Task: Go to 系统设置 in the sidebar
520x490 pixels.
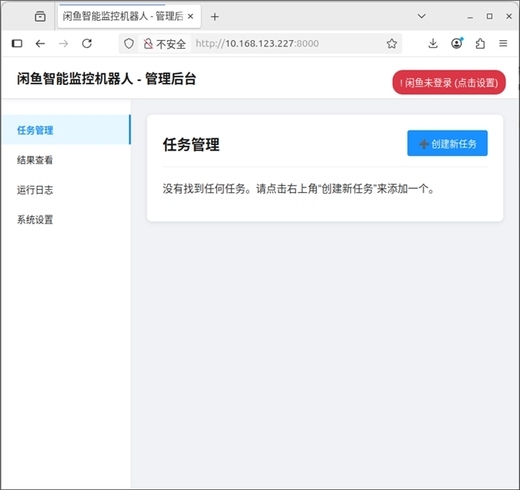Action: tap(35, 219)
